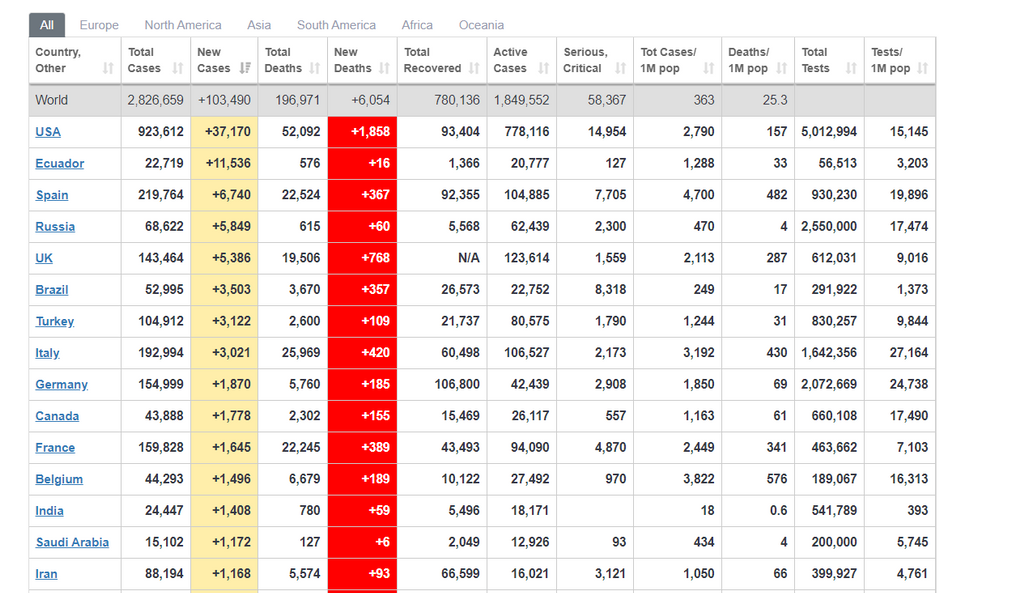Select UK total recovered N/A cell
This screenshot has width=1024, height=593.
click(x=442, y=258)
